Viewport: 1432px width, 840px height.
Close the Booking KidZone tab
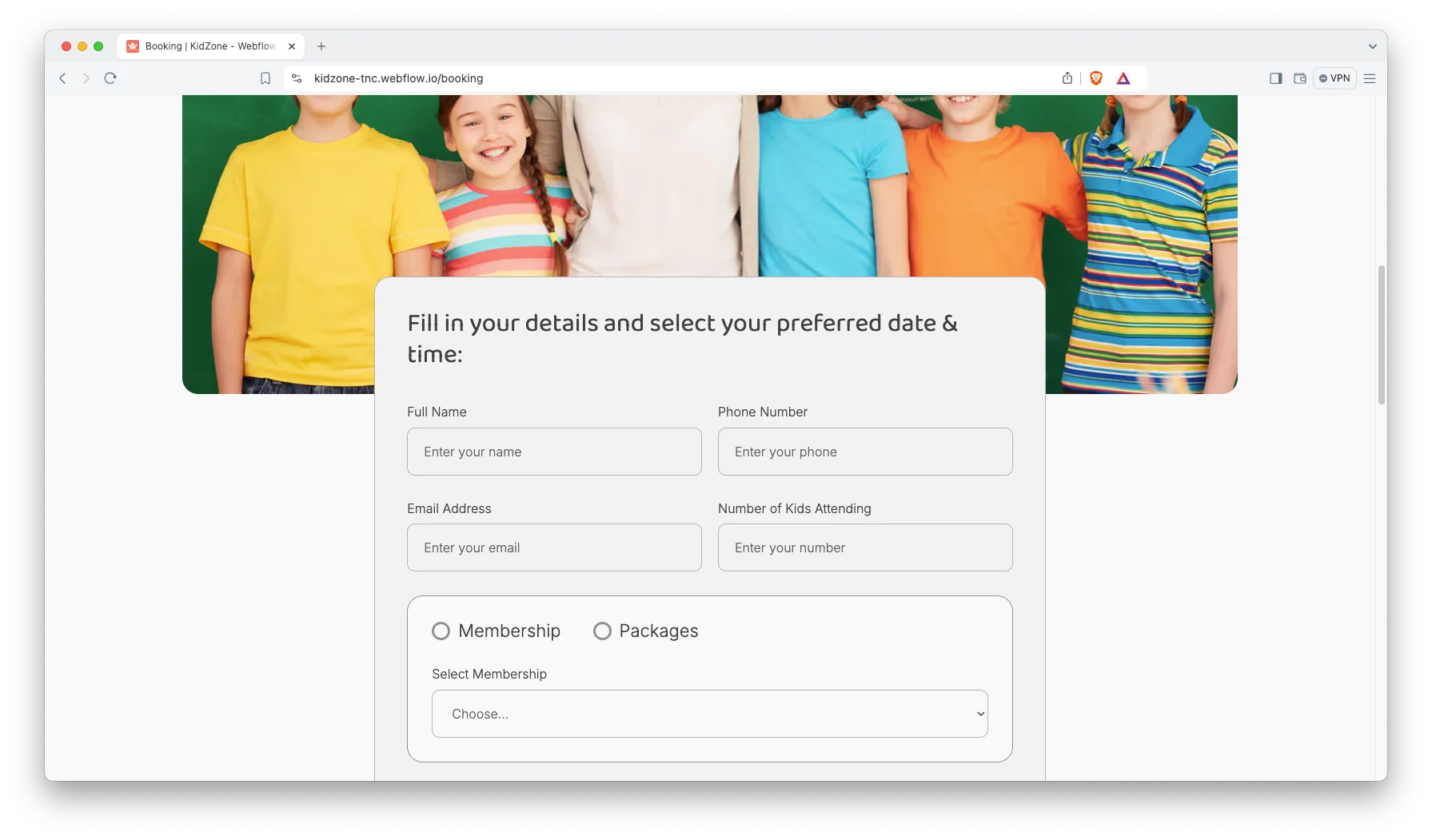[x=292, y=46]
